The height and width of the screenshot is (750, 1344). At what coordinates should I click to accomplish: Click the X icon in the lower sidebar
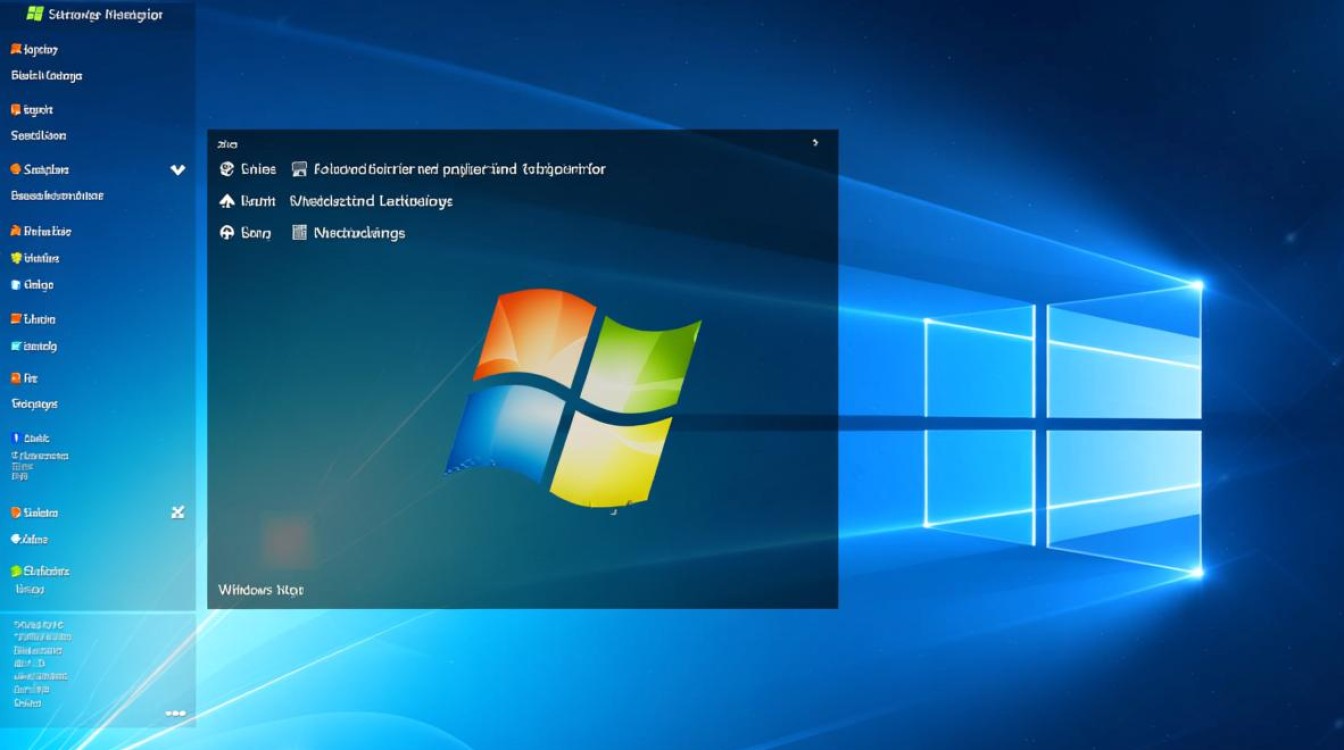178,512
